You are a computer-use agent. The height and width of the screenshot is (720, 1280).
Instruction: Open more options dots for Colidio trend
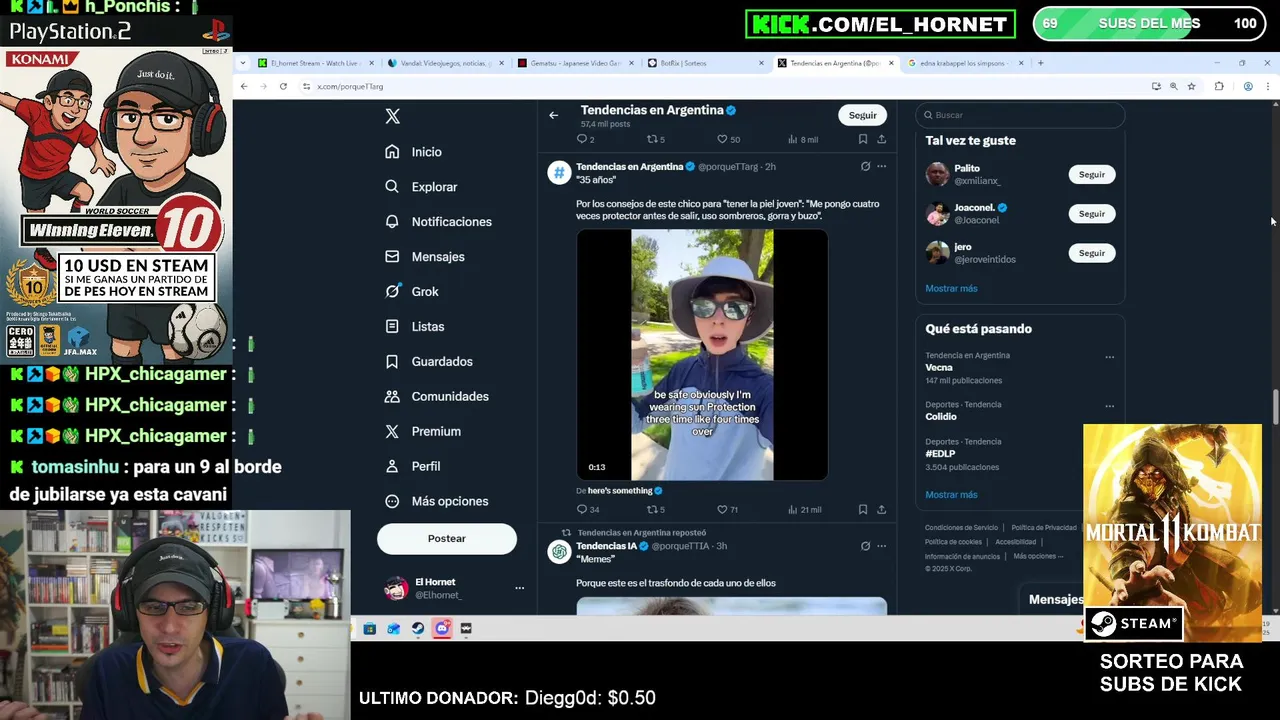tap(1109, 406)
